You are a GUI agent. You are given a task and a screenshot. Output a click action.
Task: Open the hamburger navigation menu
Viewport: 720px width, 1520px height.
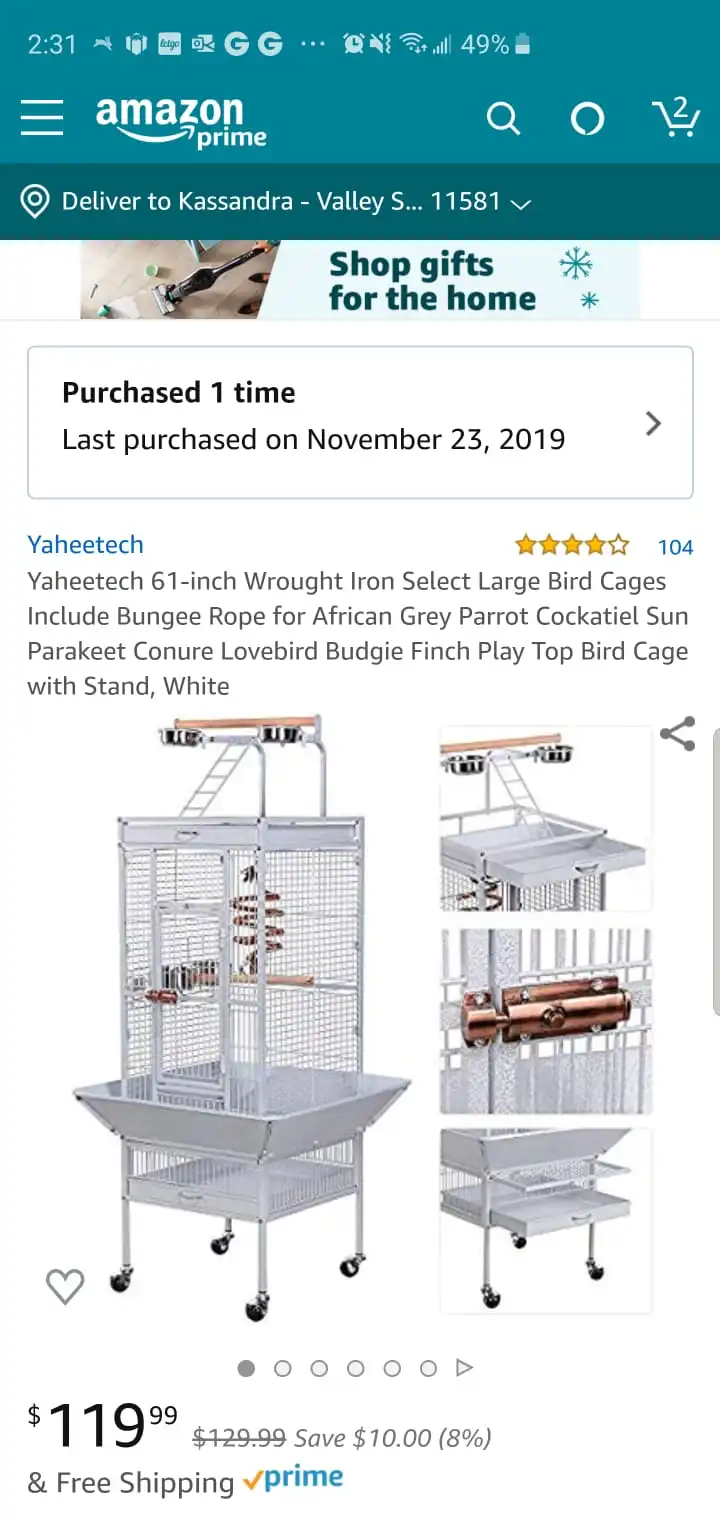click(x=42, y=118)
